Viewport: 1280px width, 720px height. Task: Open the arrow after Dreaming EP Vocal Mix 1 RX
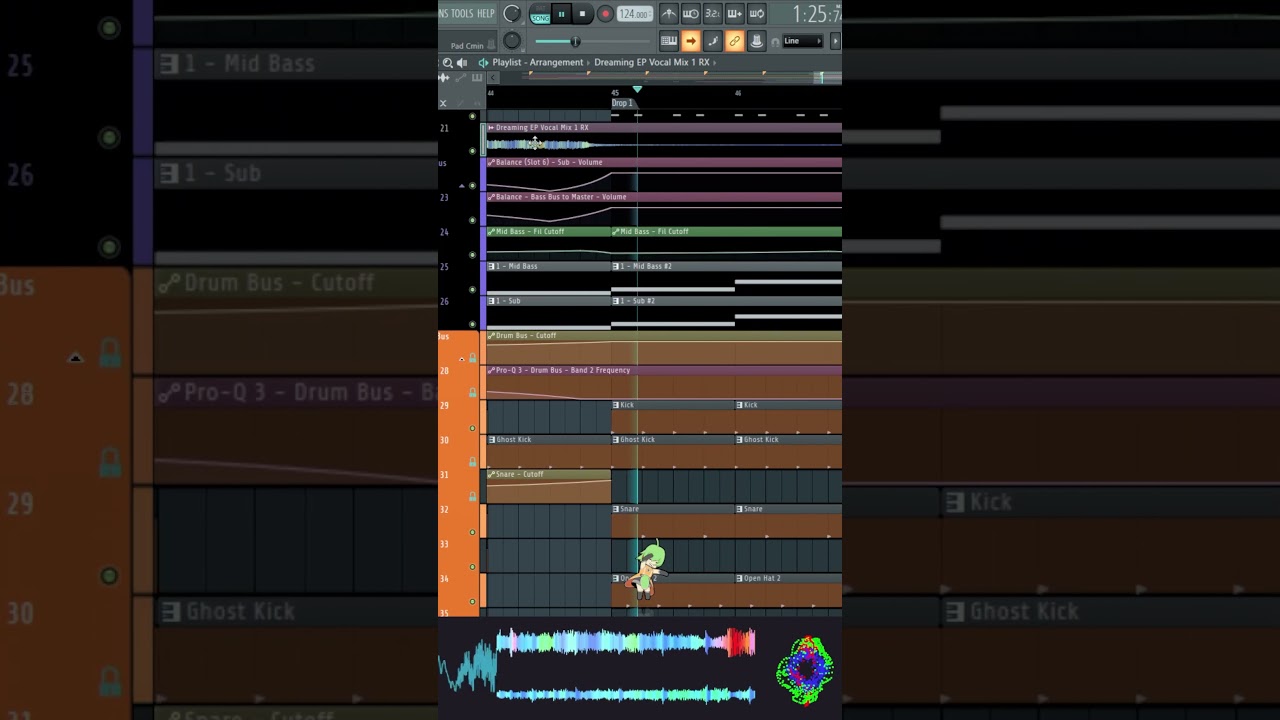(715, 62)
